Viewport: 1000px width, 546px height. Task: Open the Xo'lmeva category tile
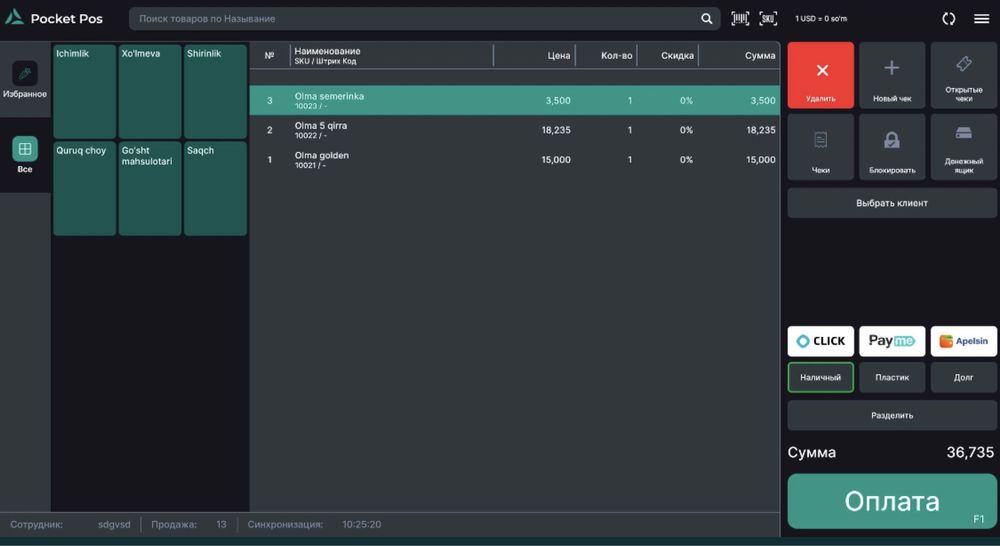pos(150,91)
